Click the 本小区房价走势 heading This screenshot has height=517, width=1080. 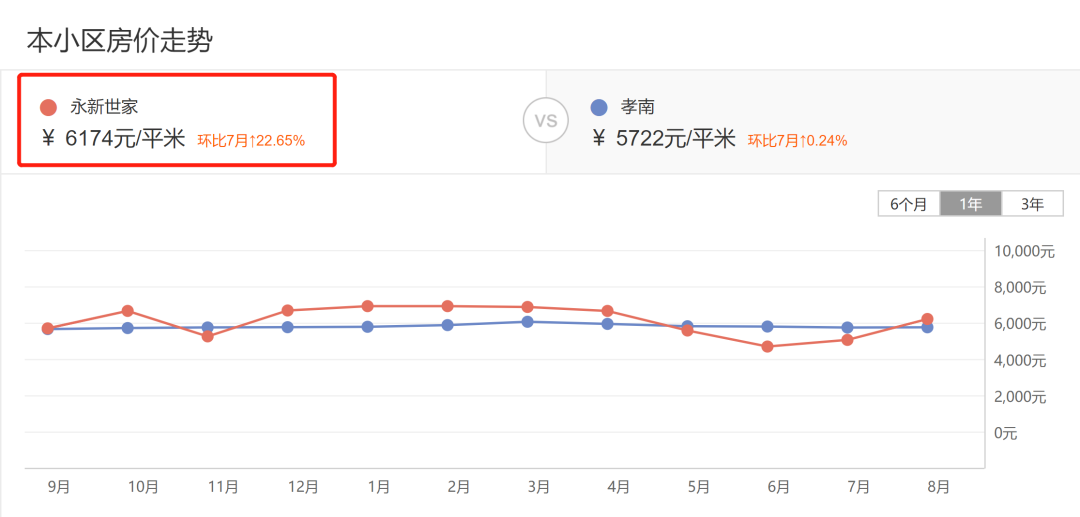point(119,41)
